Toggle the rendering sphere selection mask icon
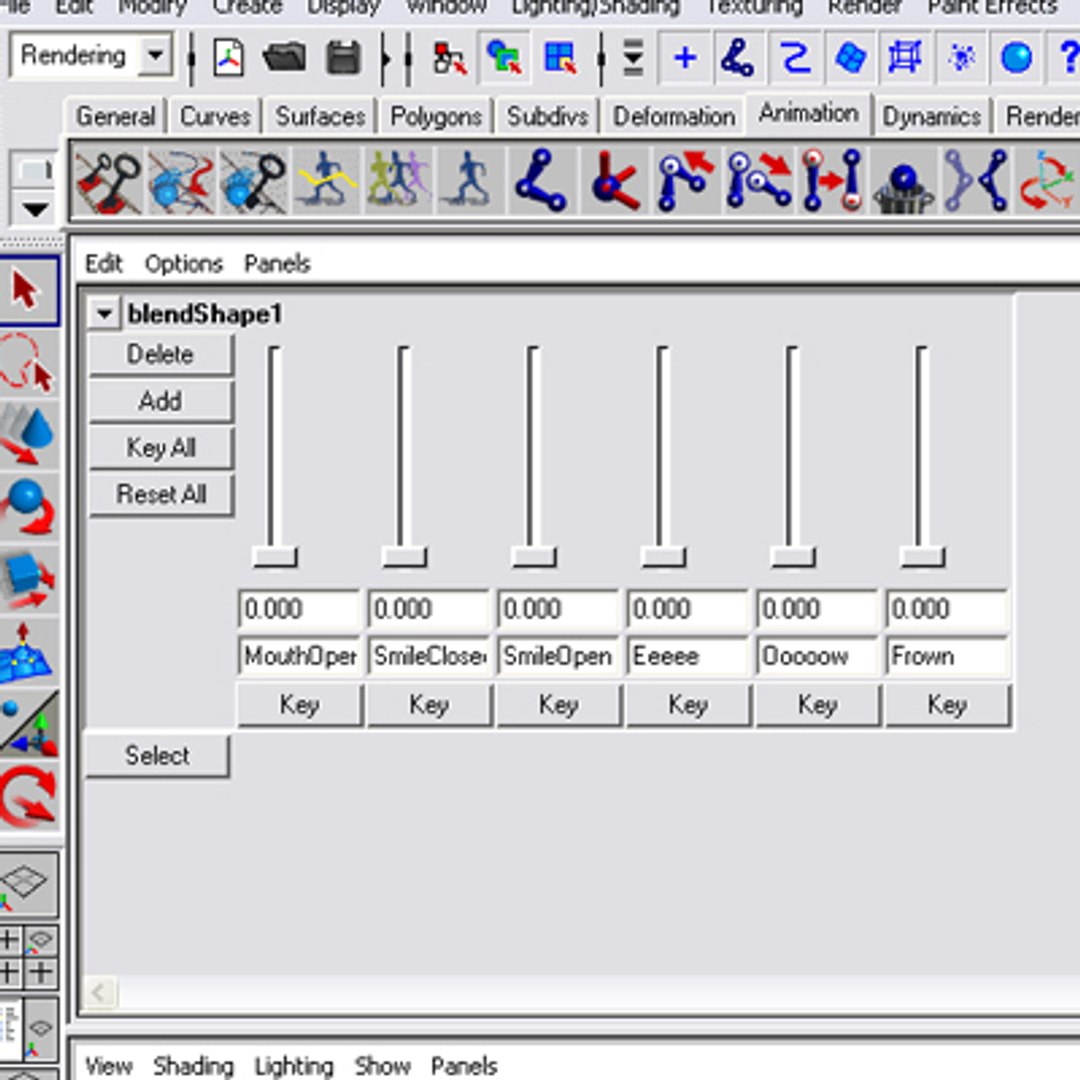Image resolution: width=1080 pixels, height=1080 pixels. [1017, 58]
